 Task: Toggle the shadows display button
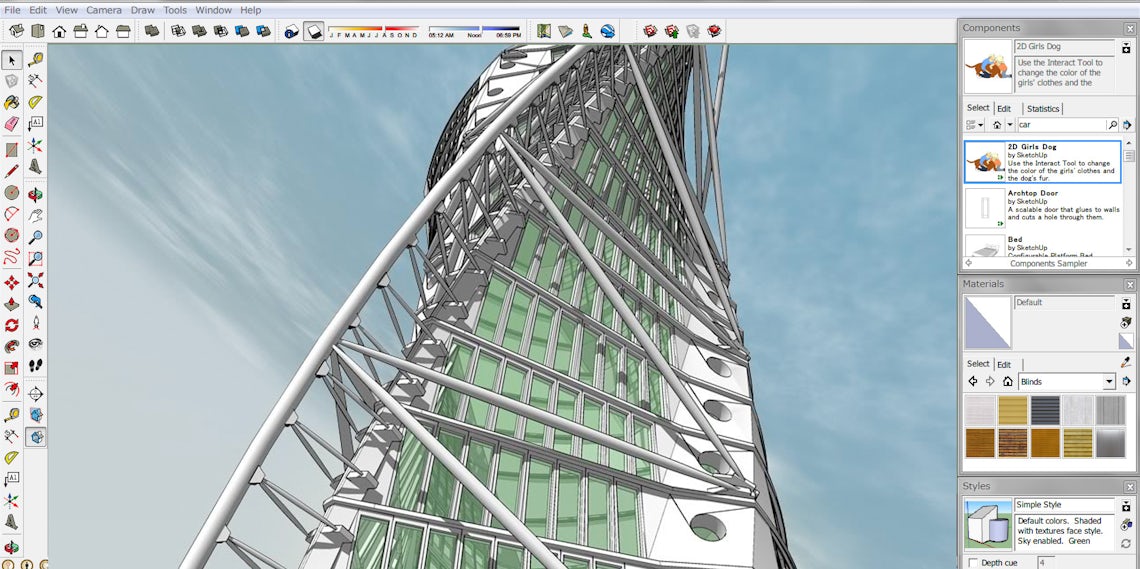[314, 32]
